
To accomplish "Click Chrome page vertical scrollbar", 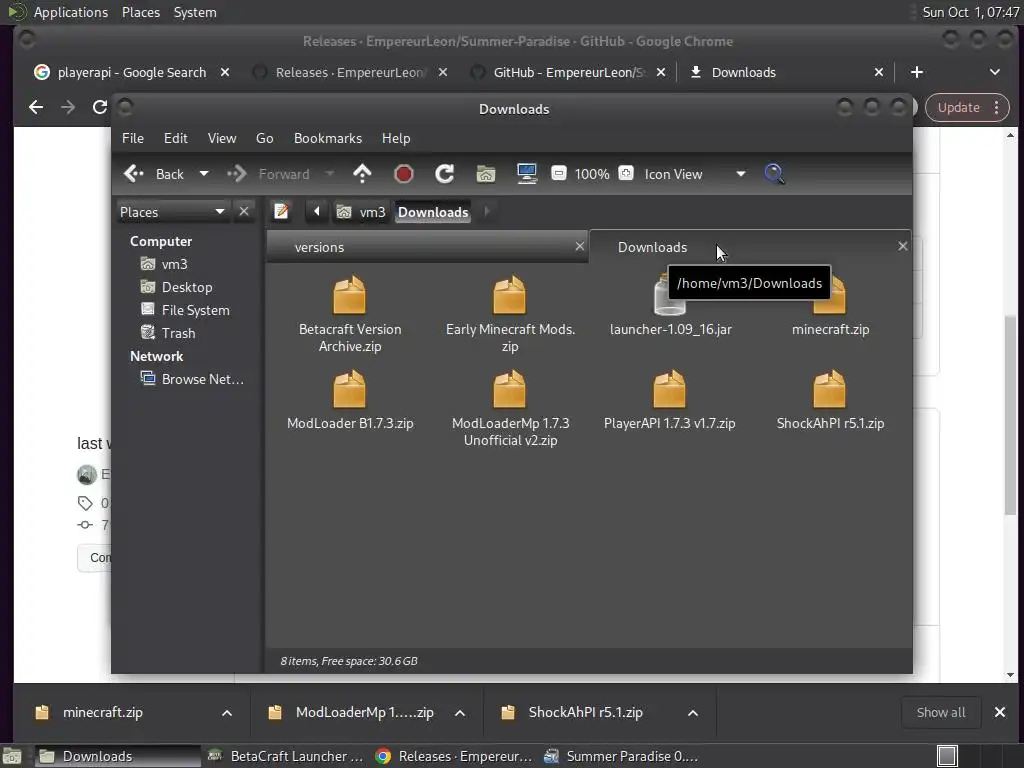I will pos(1010,414).
